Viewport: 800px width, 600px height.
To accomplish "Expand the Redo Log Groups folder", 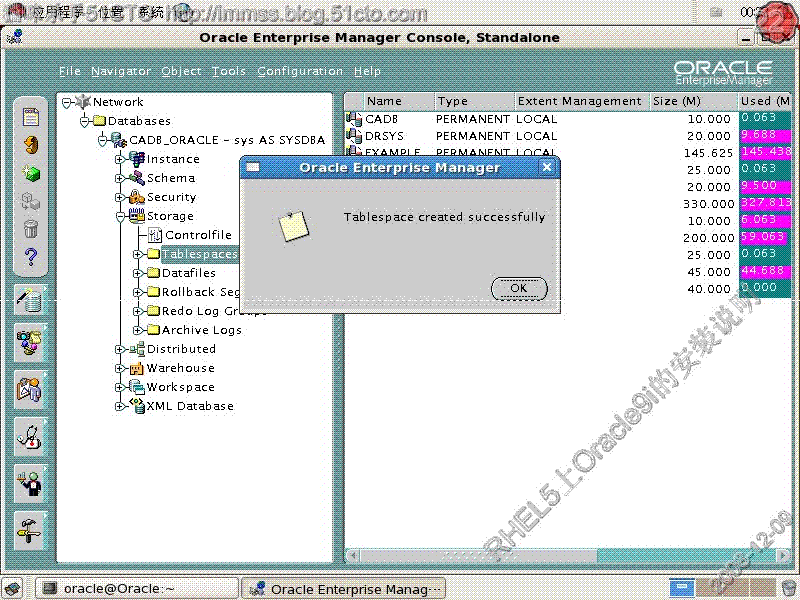I will (x=137, y=311).
